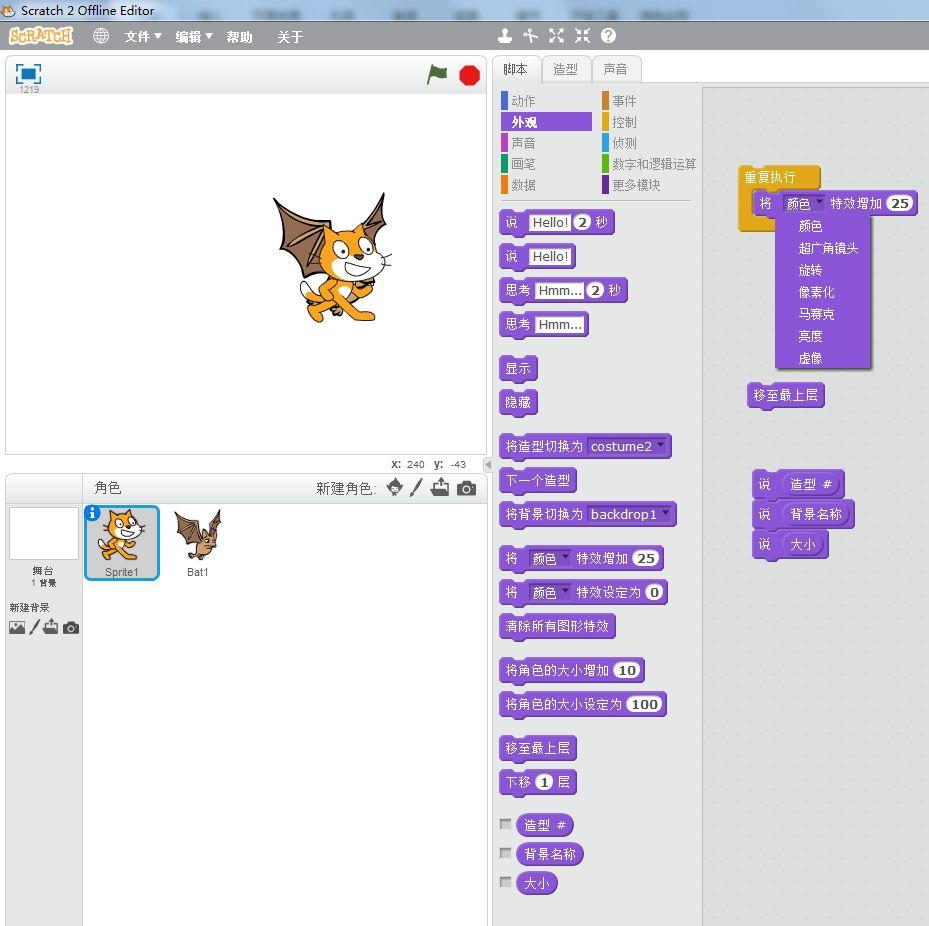The height and width of the screenshot is (926, 929).
Task: Collapse the stage with small arrow
Action: [x=488, y=464]
